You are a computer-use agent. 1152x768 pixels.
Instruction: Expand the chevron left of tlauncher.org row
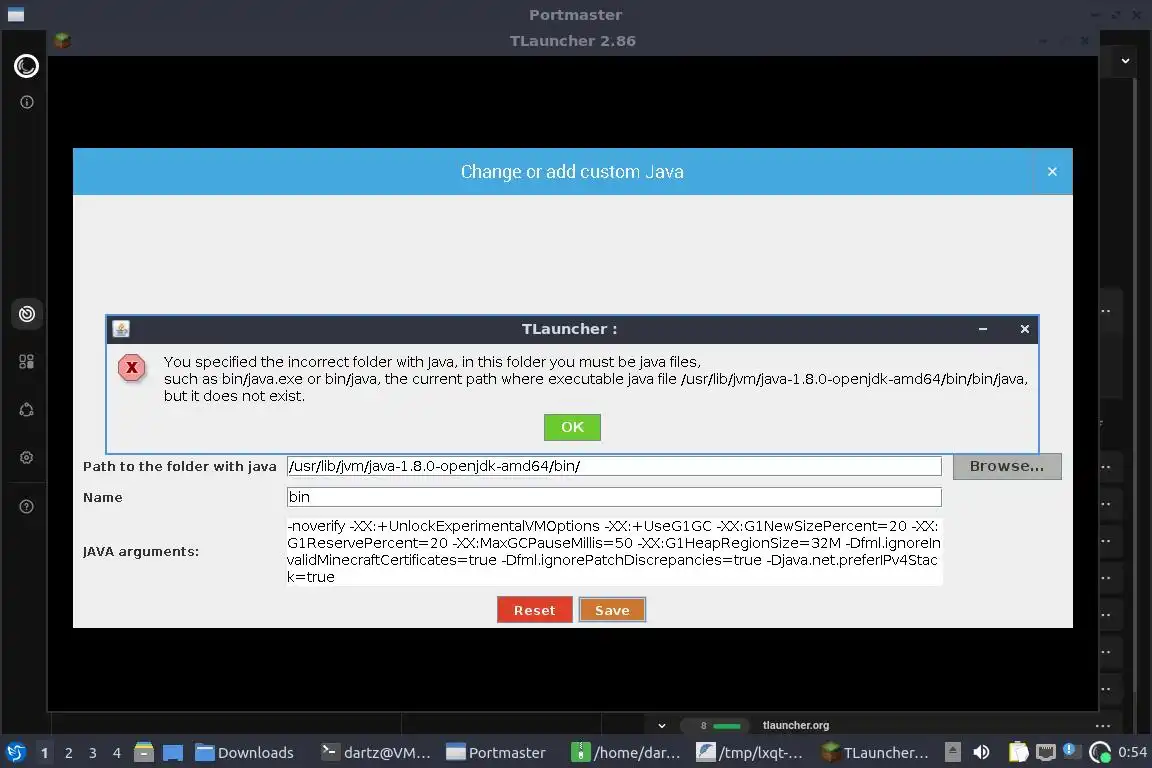661,725
